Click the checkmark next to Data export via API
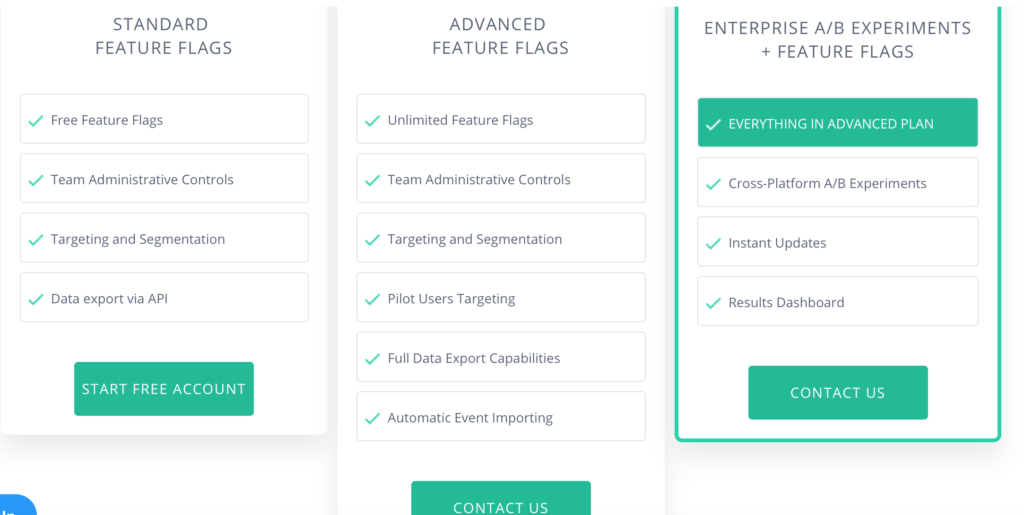This screenshot has height=515, width=1024. tap(36, 299)
